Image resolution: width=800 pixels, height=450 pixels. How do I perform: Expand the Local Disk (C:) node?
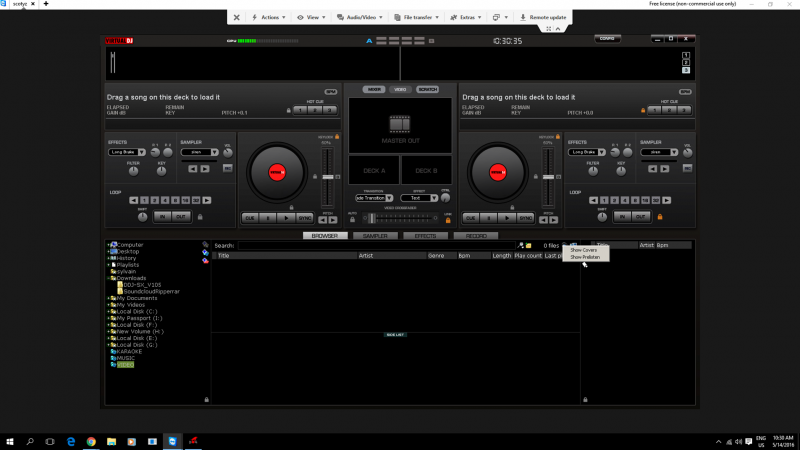[109, 311]
